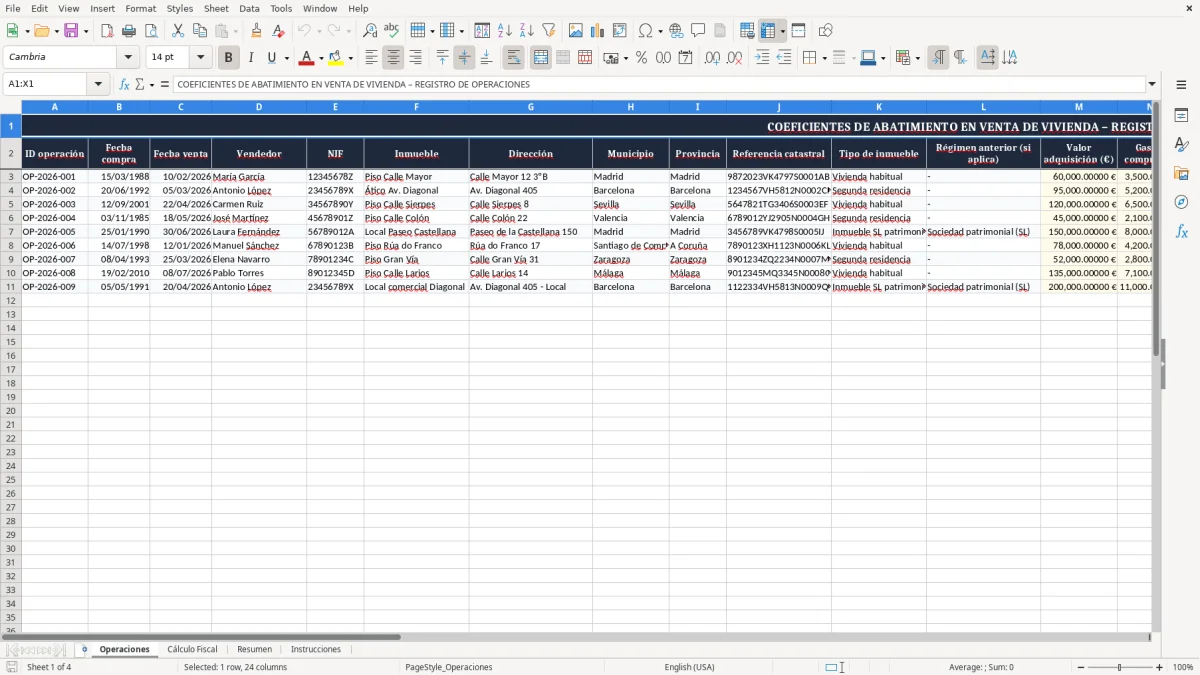
Task: Expand the formula bar
Action: pos(1152,84)
